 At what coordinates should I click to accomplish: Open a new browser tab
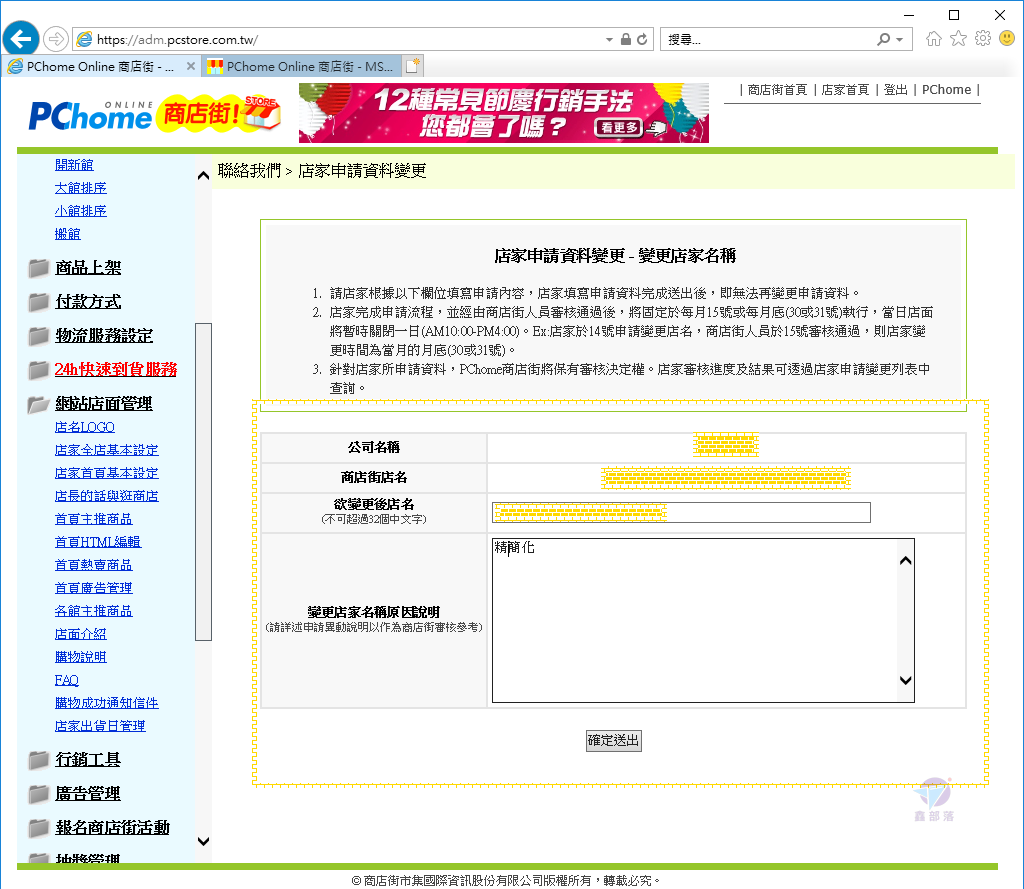click(x=413, y=66)
